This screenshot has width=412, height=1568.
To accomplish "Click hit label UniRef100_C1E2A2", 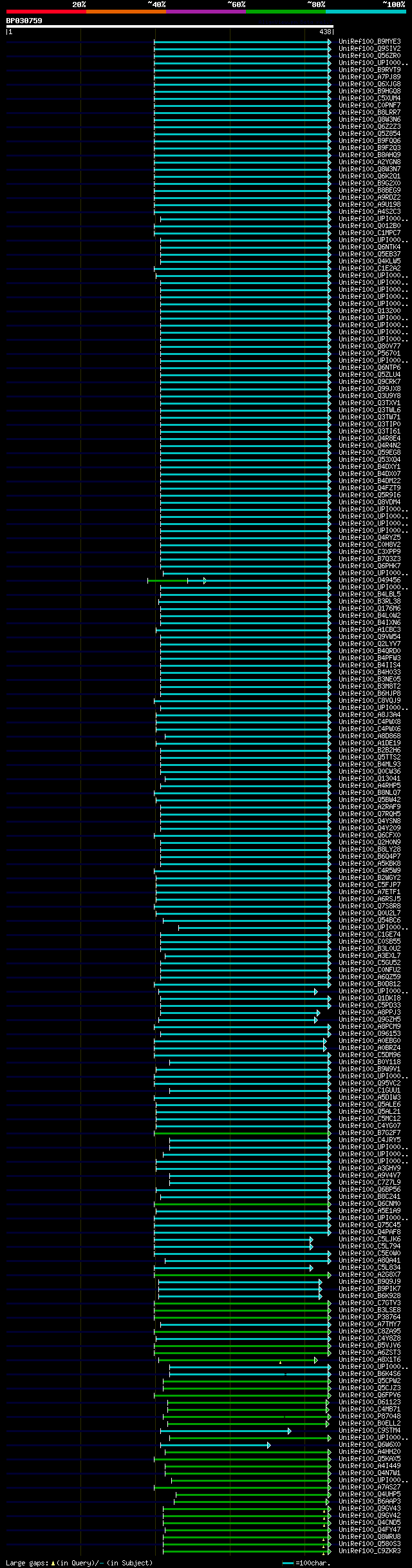I will 370,269.
